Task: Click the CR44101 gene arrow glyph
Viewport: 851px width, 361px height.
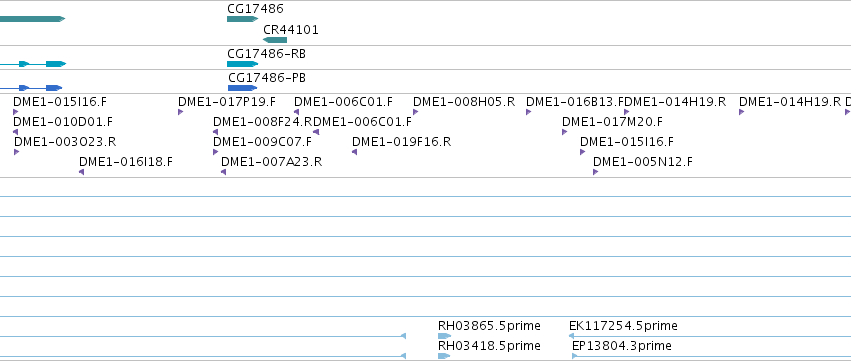Action: click(275, 40)
